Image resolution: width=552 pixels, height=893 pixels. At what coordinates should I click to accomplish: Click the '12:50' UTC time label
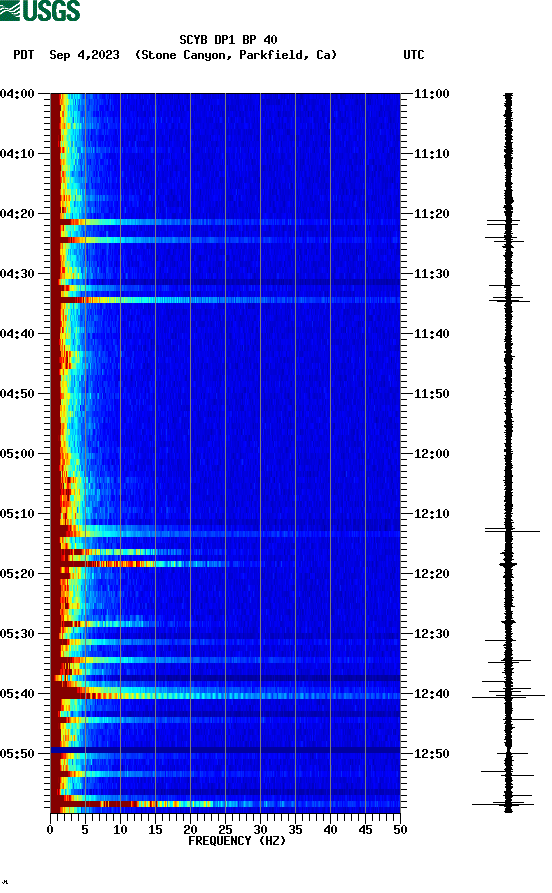(x=432, y=753)
